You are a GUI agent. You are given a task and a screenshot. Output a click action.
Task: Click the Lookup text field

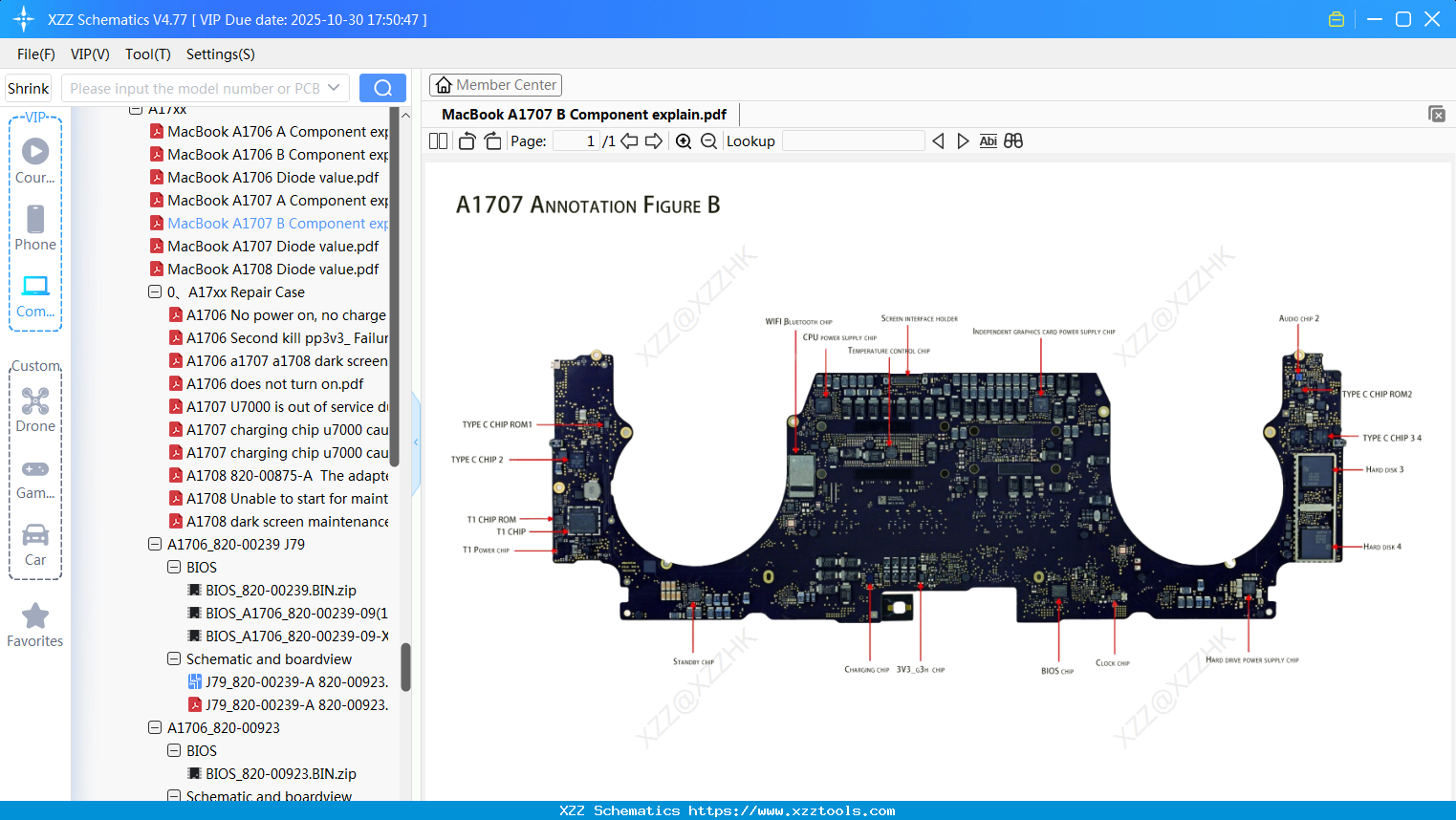pyautogui.click(x=854, y=141)
